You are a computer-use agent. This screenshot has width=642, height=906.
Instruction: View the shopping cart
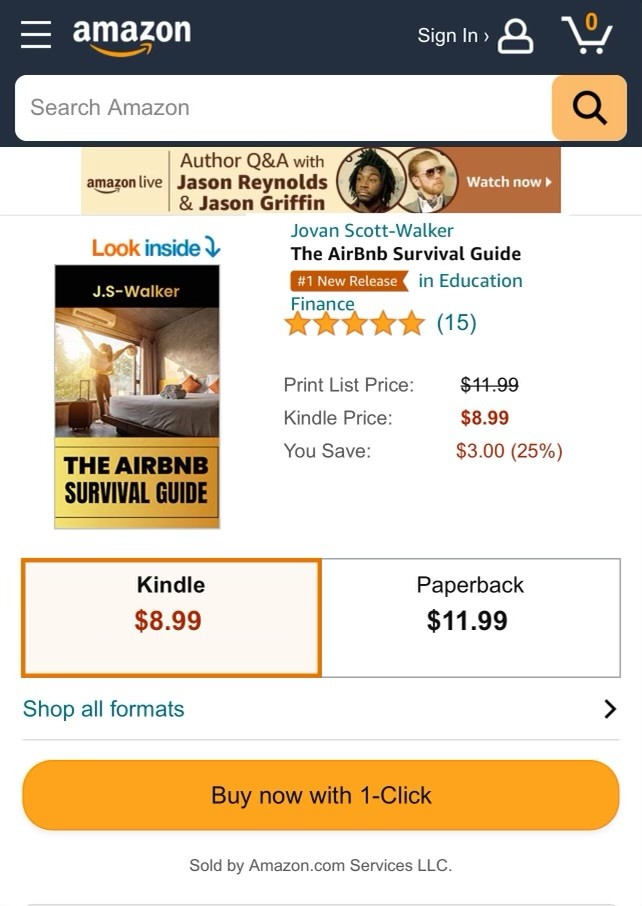tap(587, 35)
